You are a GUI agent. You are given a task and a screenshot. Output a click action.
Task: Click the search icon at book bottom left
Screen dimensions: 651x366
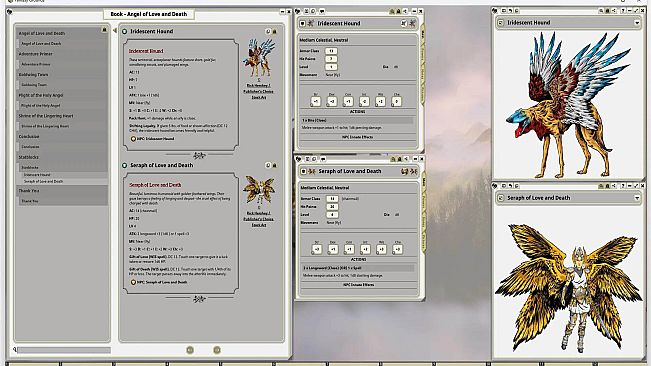tap(15, 350)
